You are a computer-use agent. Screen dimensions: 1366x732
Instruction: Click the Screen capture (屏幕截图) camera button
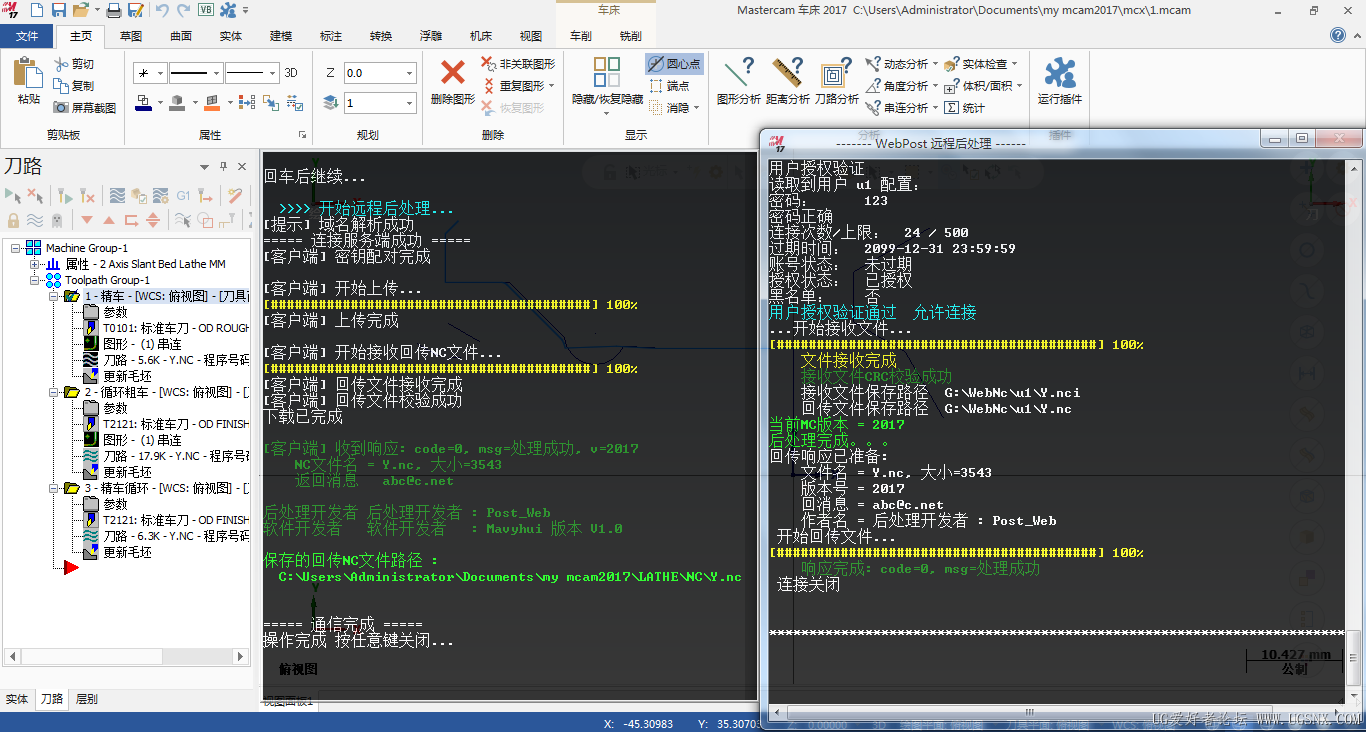(x=85, y=107)
